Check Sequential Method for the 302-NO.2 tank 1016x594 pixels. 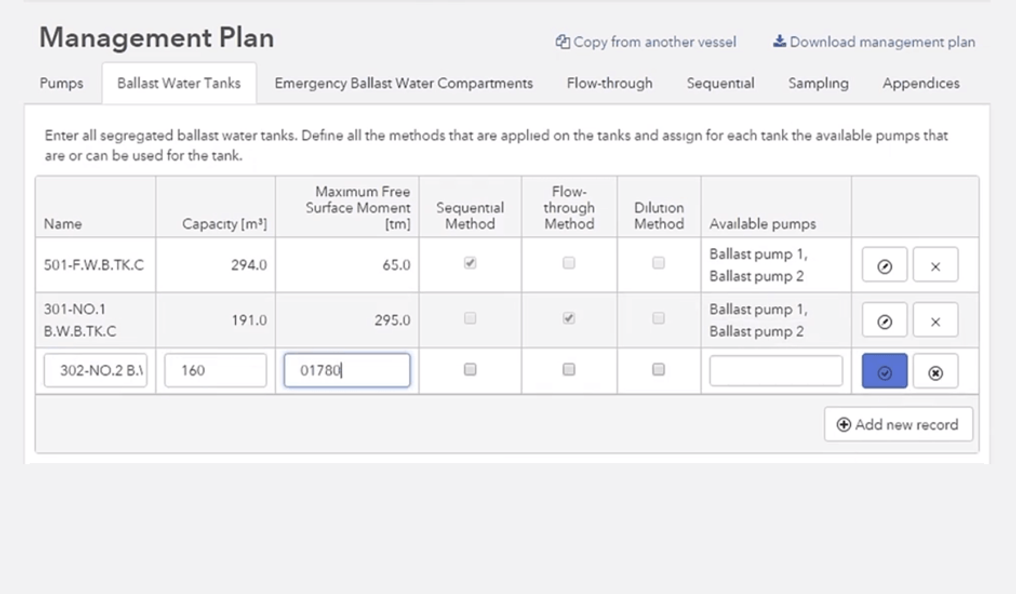[469, 369]
